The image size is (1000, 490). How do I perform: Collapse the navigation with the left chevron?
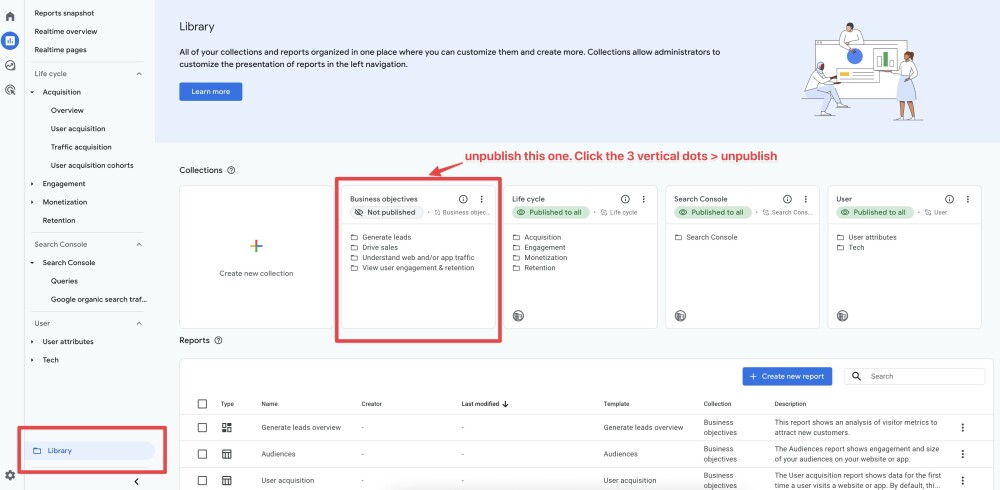[136, 482]
